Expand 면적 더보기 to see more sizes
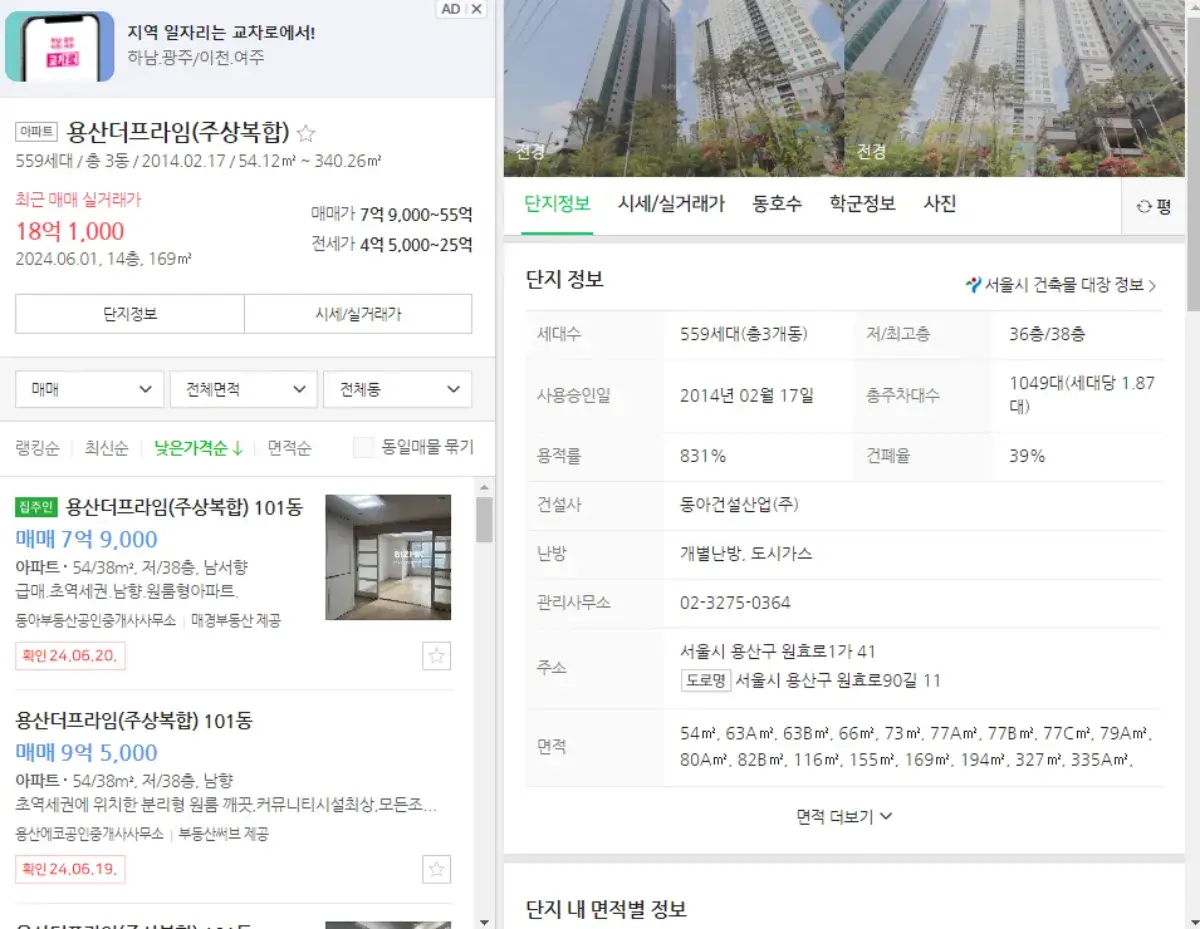1200x929 pixels. click(x=843, y=816)
